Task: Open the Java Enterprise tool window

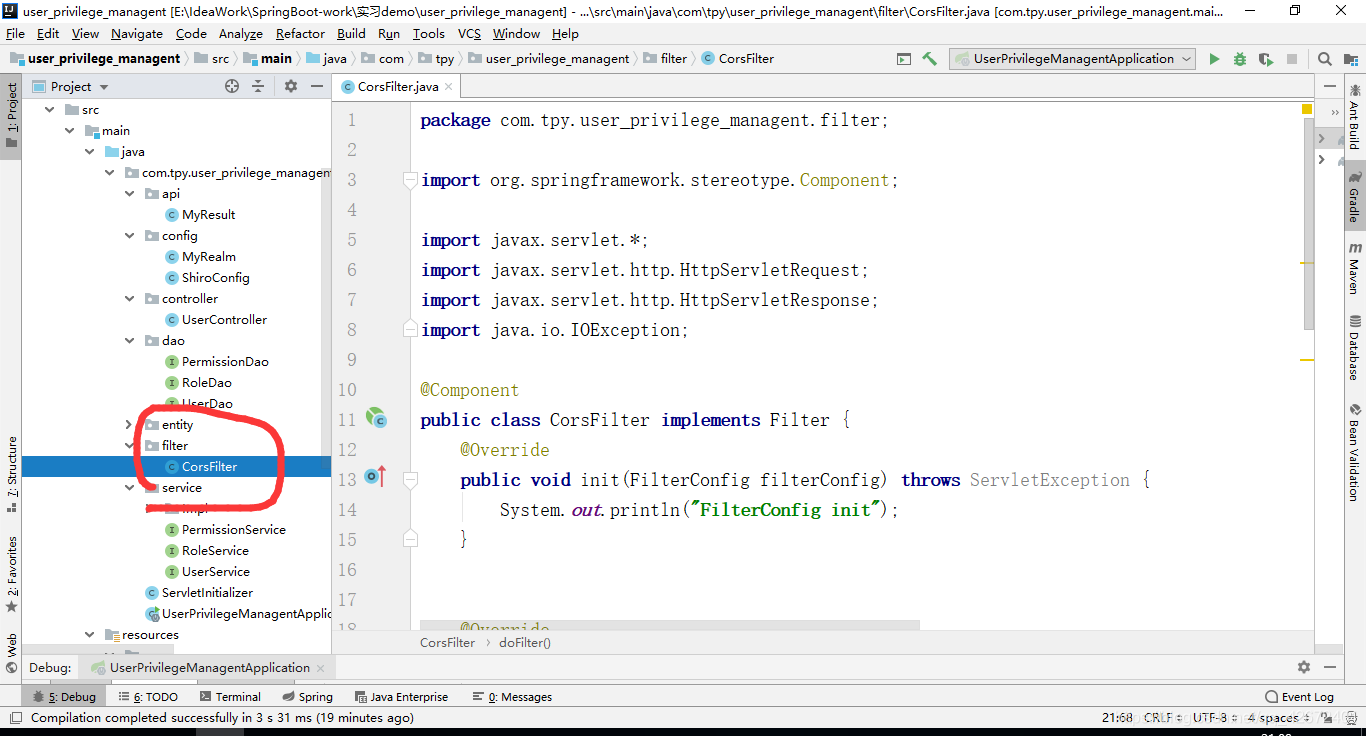Action: 401,697
